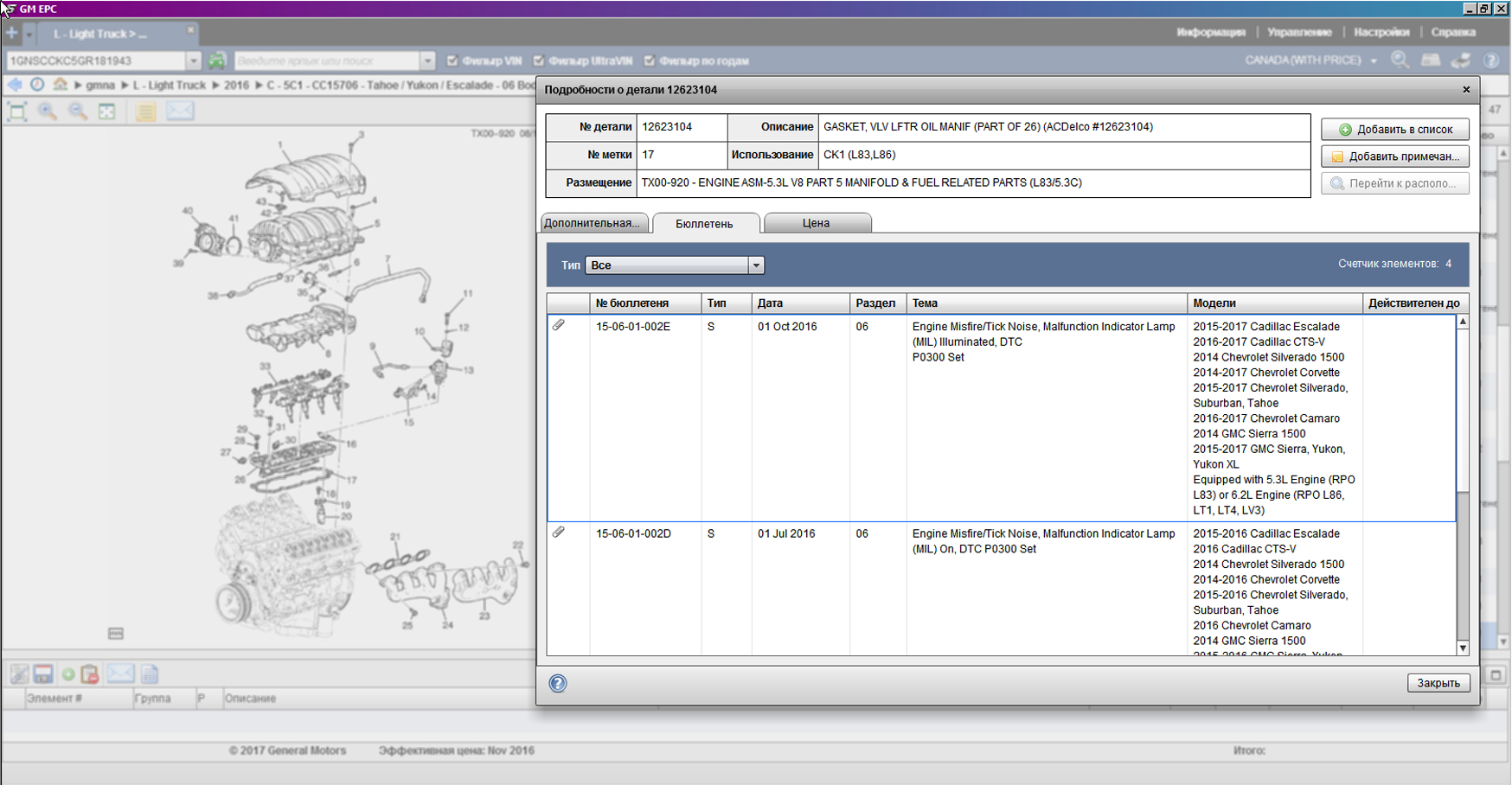Image resolution: width=1512 pixels, height=785 pixels.
Task: Click the Добавить в список button
Action: pyautogui.click(x=1394, y=130)
